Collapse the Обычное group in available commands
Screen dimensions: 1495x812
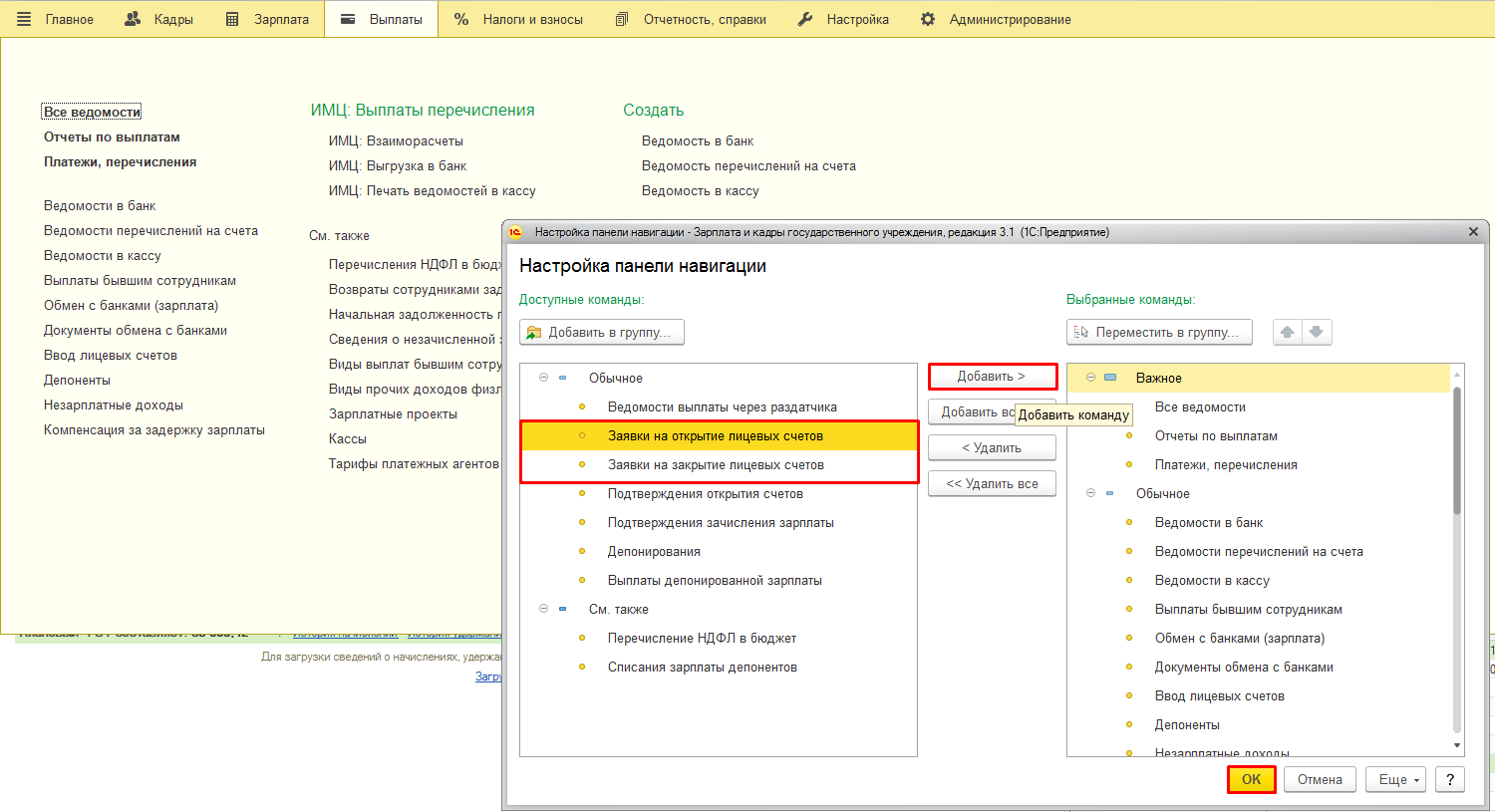coord(543,378)
